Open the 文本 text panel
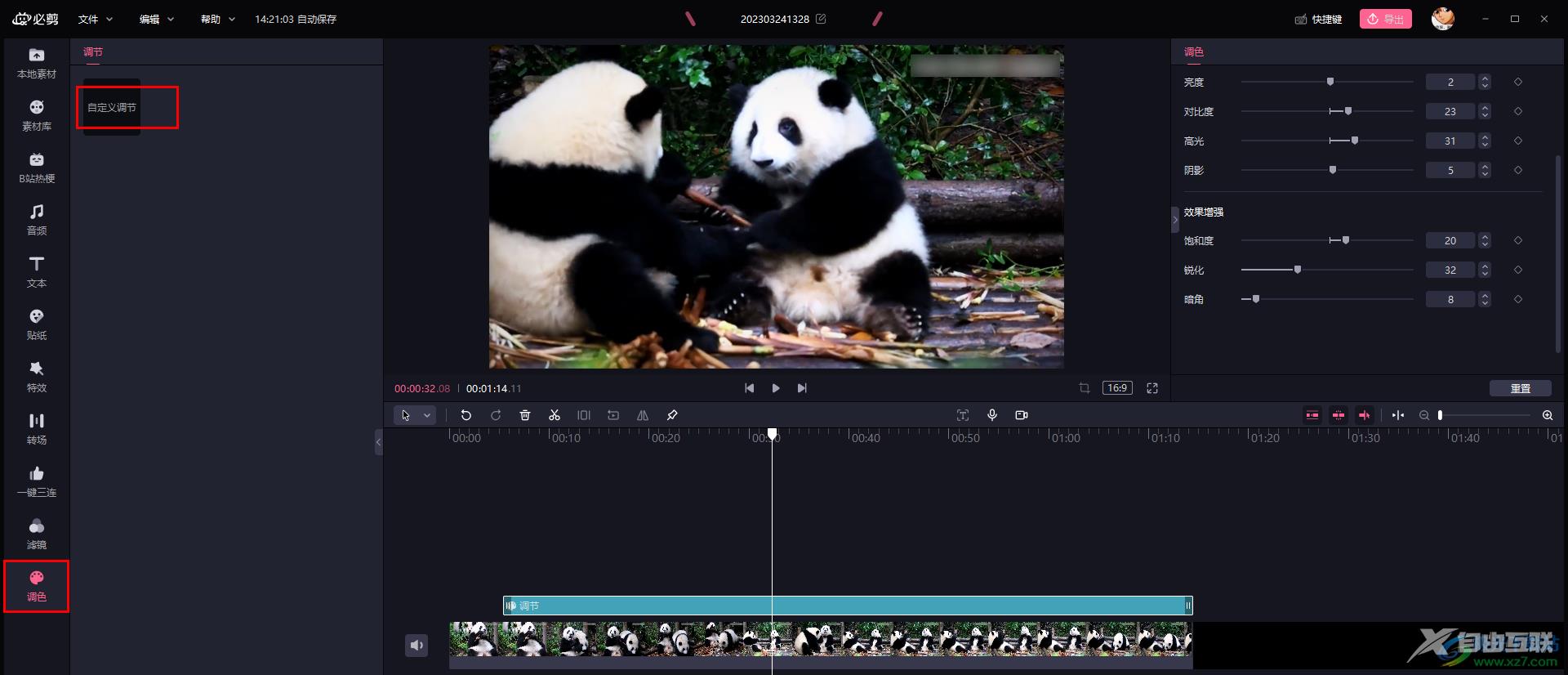Viewport: 1568px width, 675px height. pyautogui.click(x=37, y=272)
